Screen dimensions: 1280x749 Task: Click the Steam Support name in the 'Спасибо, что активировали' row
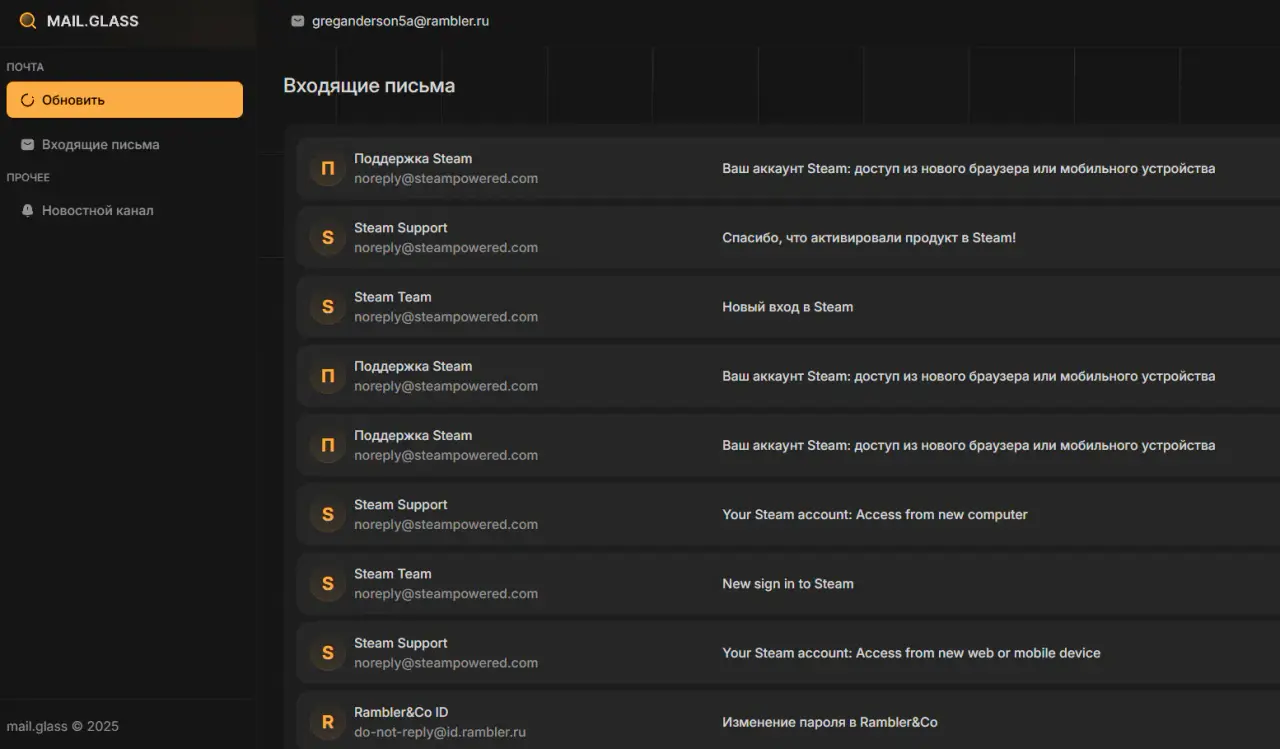pyautogui.click(x=401, y=228)
